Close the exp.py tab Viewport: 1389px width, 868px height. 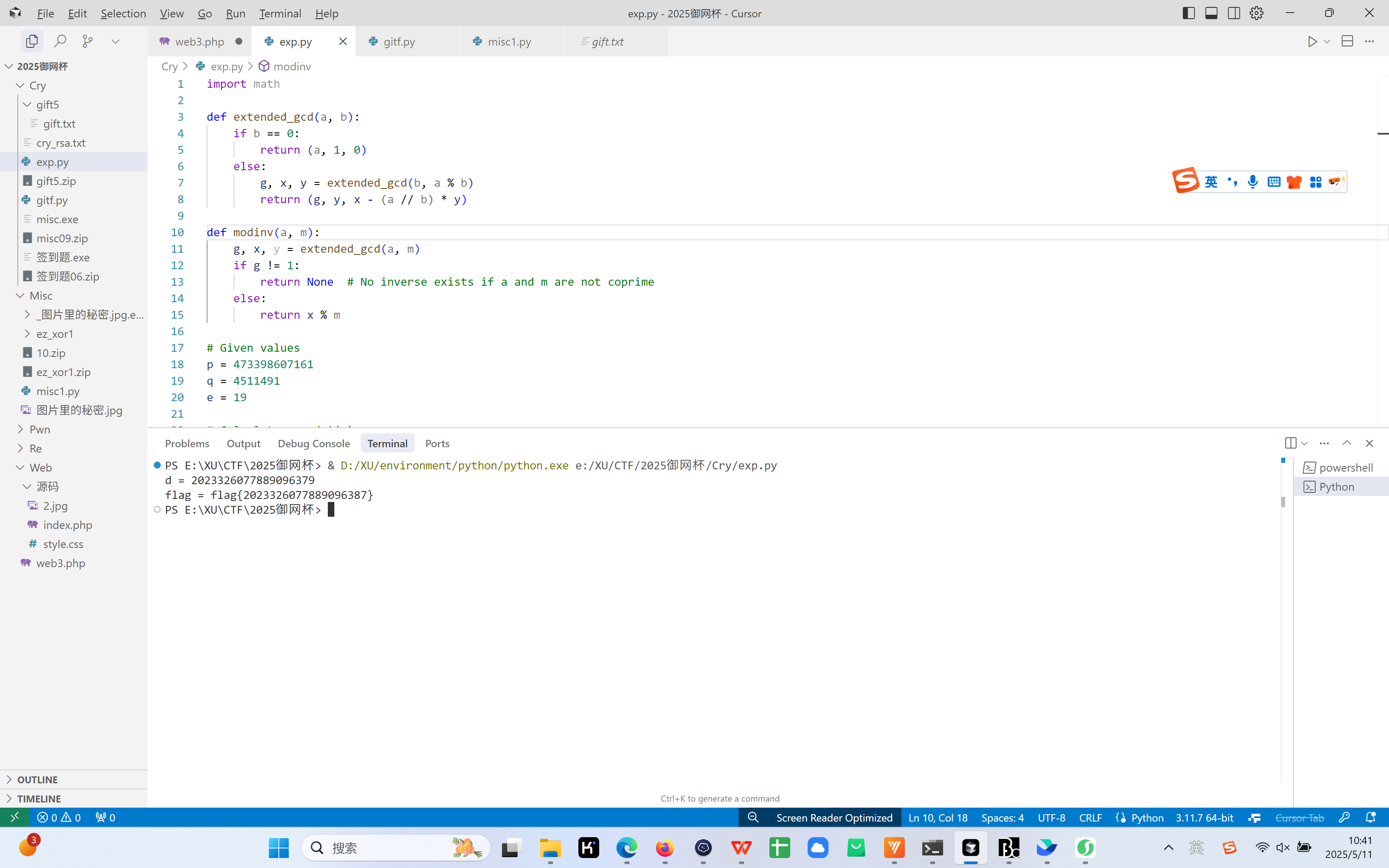click(343, 41)
